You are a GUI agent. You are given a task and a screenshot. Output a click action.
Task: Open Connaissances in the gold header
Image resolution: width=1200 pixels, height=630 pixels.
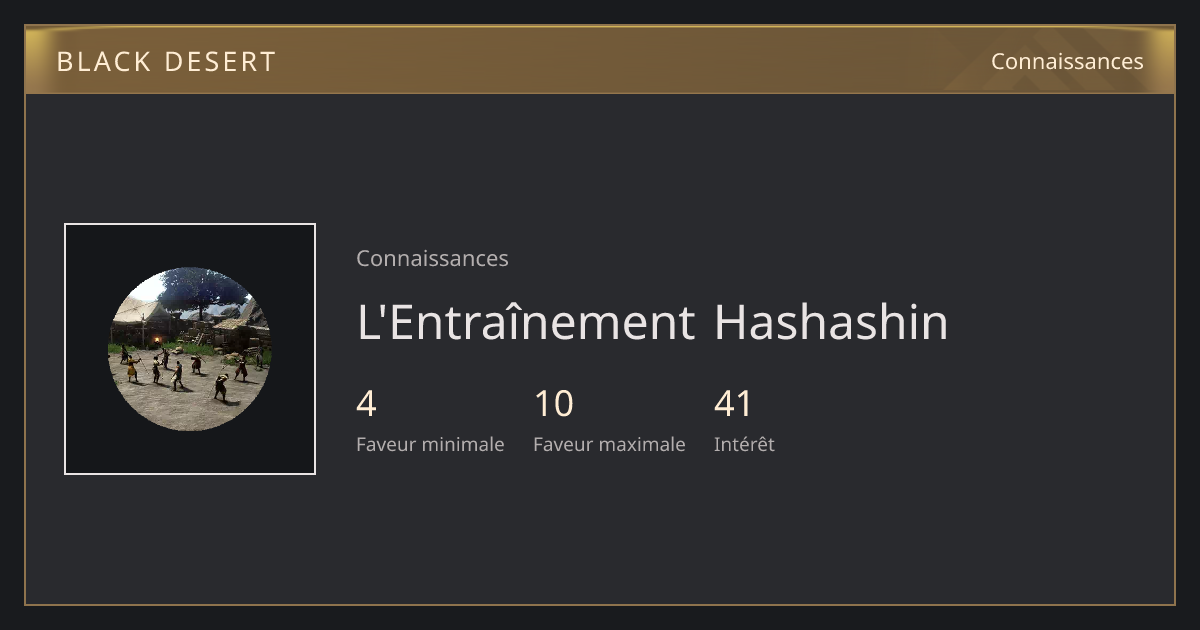click(x=1067, y=61)
